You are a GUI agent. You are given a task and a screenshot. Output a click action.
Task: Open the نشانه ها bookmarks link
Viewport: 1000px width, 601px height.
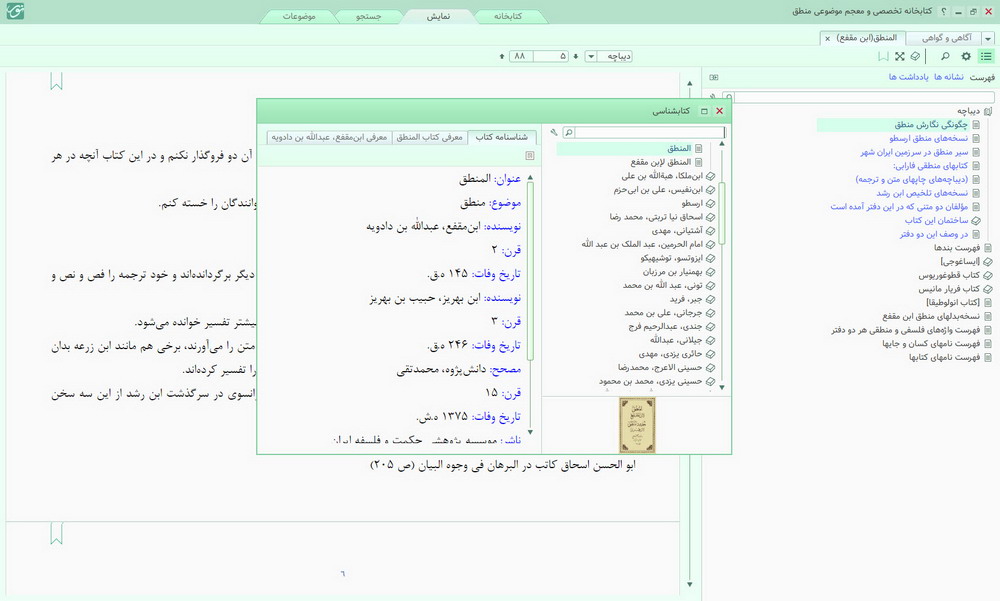[948, 77]
